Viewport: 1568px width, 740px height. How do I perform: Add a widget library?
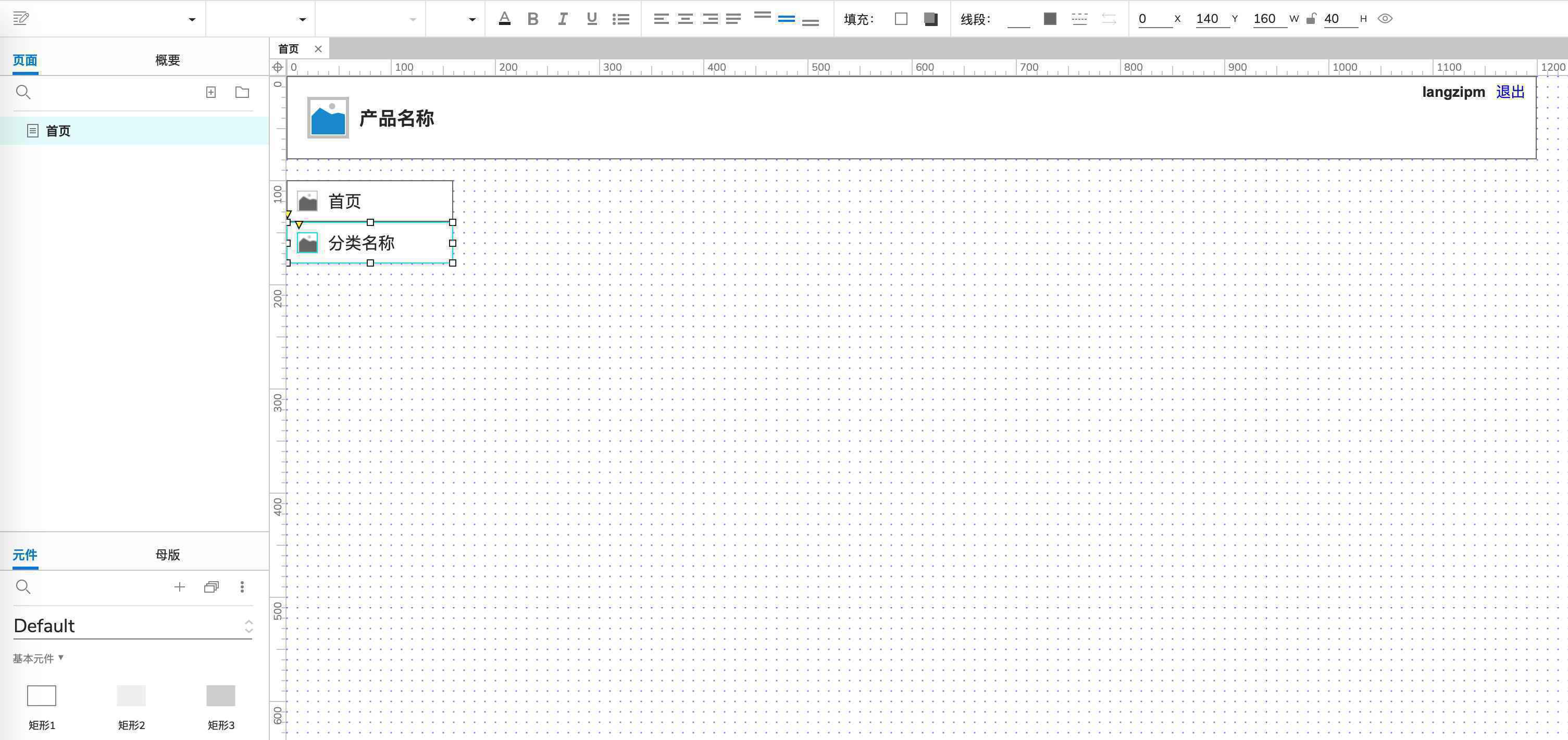180,587
